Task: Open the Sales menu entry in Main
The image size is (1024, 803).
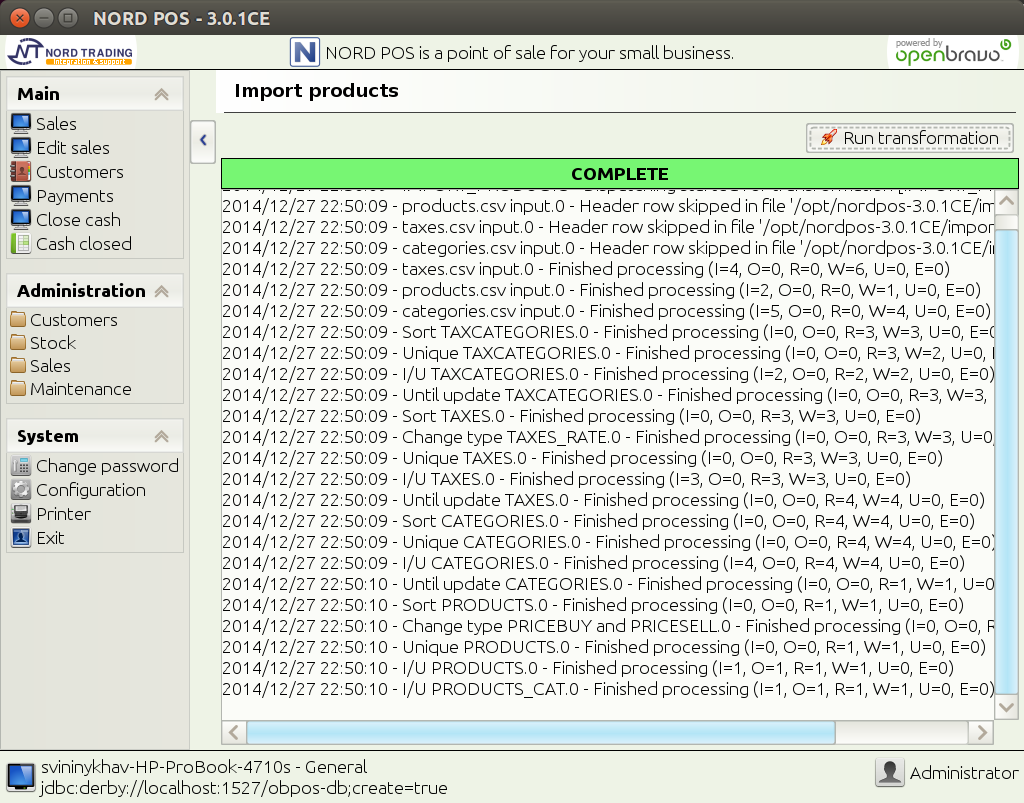Action: [x=56, y=123]
